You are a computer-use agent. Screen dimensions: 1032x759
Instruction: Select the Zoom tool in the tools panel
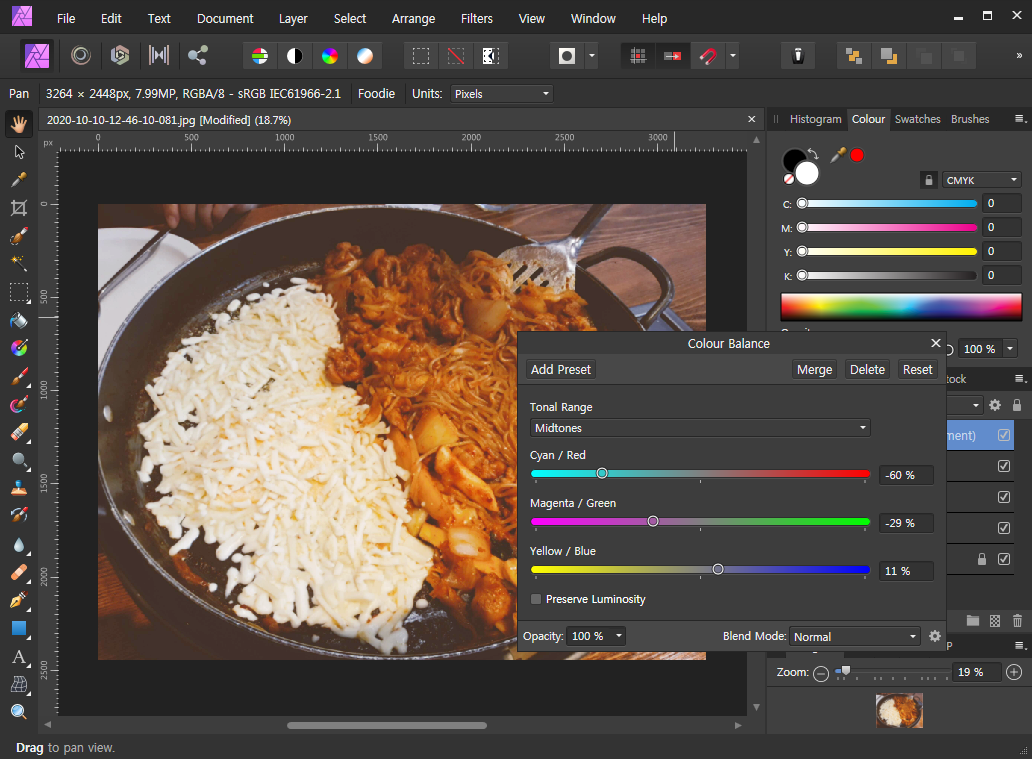point(19,712)
